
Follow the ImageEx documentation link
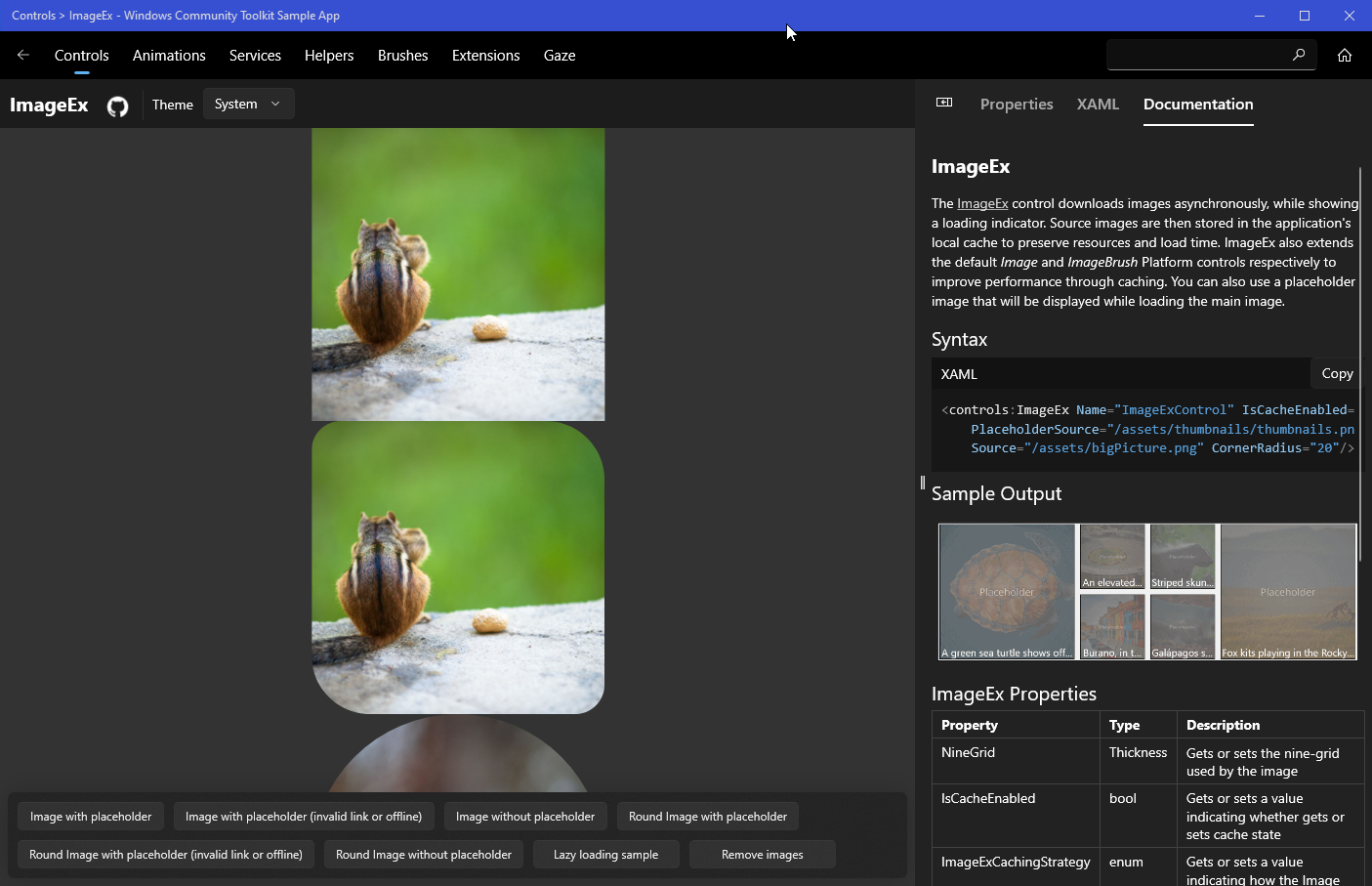click(x=982, y=203)
